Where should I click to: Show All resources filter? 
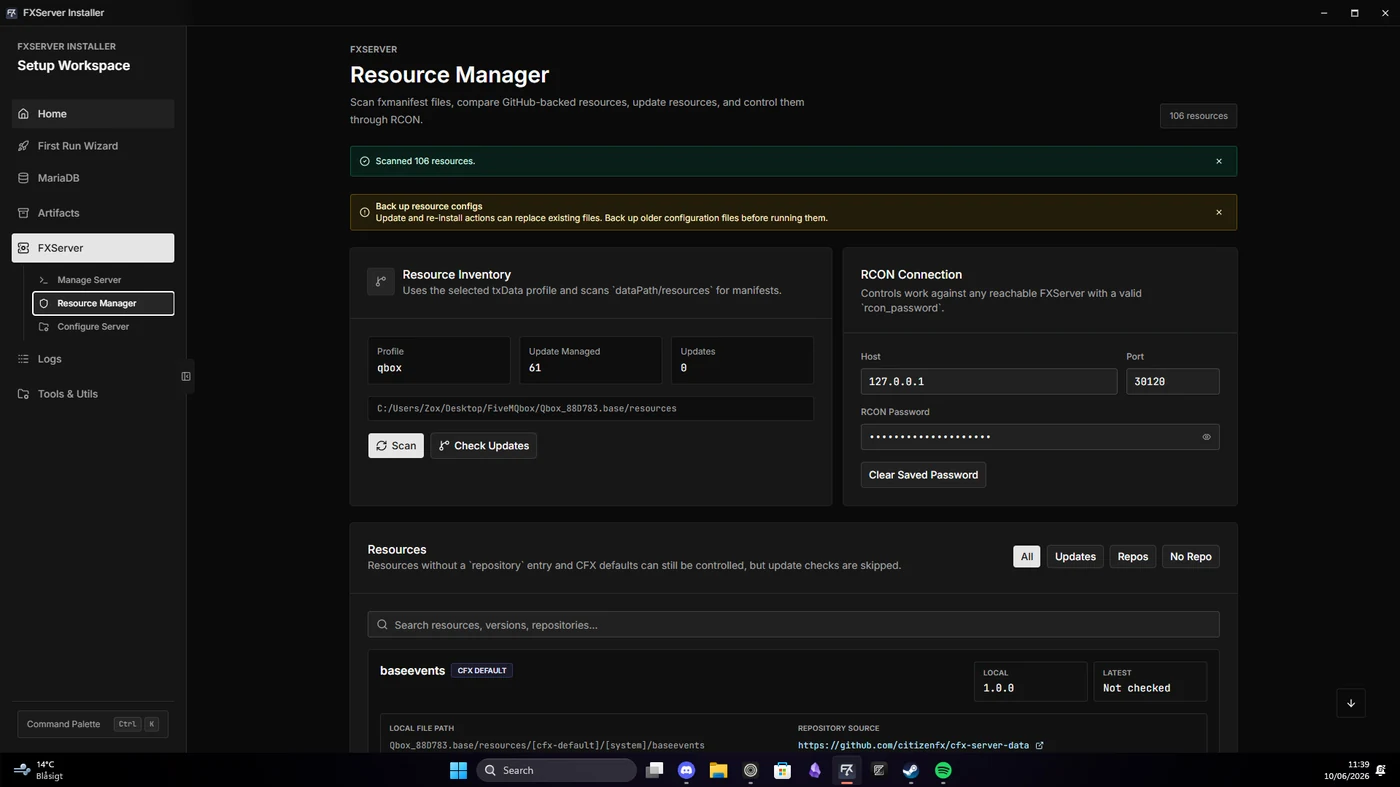1027,557
